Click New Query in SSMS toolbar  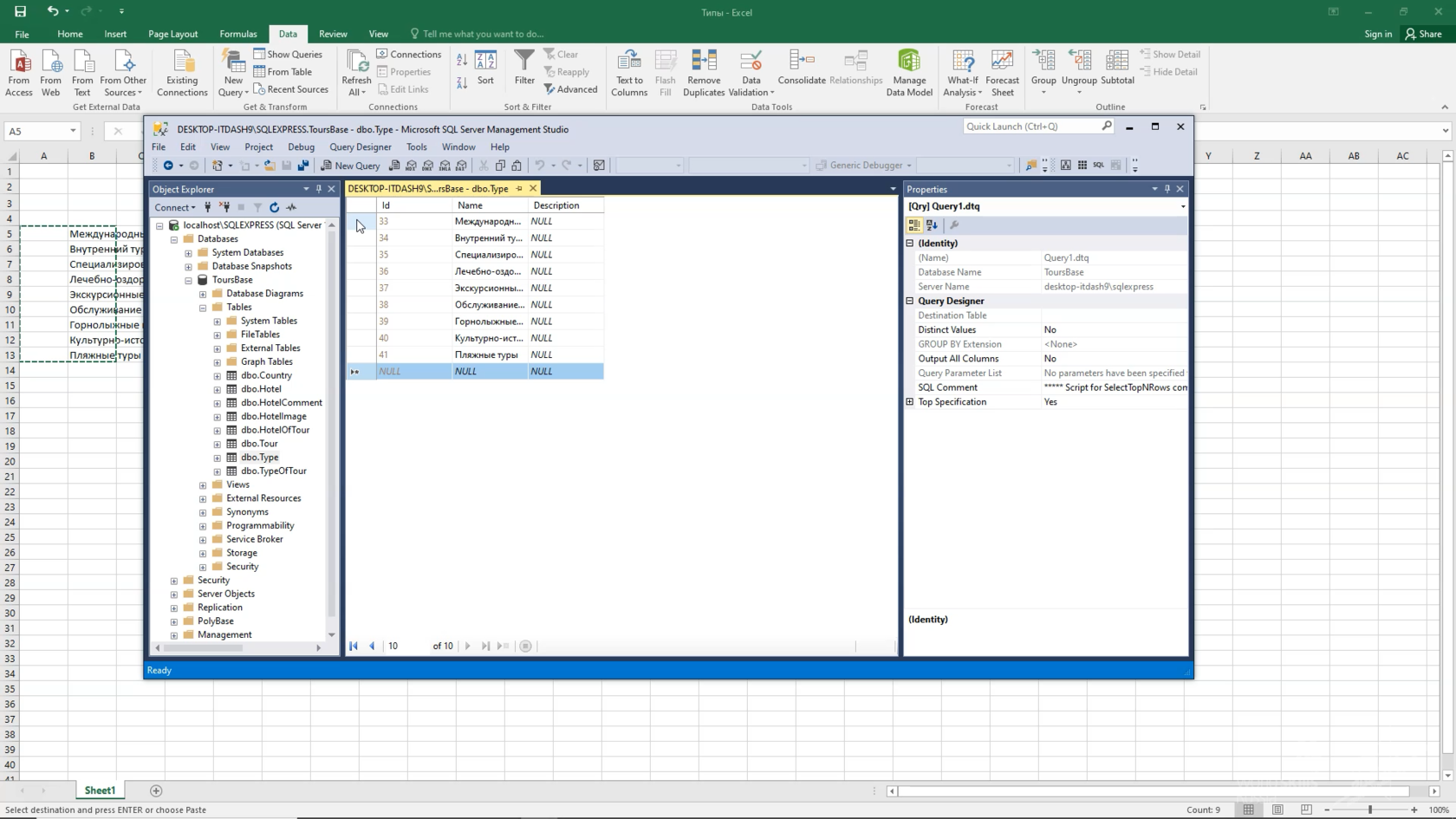coord(350,166)
